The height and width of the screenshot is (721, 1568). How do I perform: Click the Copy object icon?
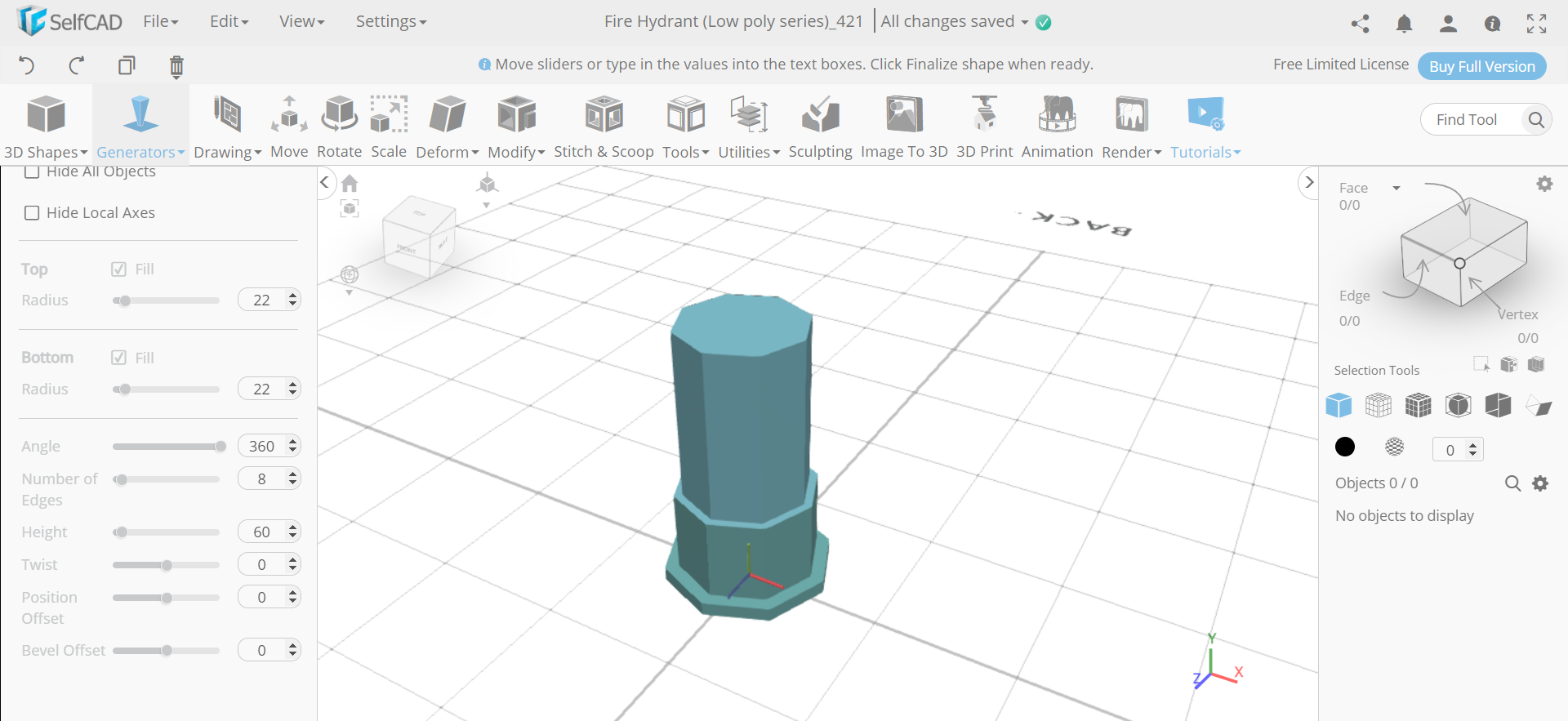pyautogui.click(x=127, y=65)
